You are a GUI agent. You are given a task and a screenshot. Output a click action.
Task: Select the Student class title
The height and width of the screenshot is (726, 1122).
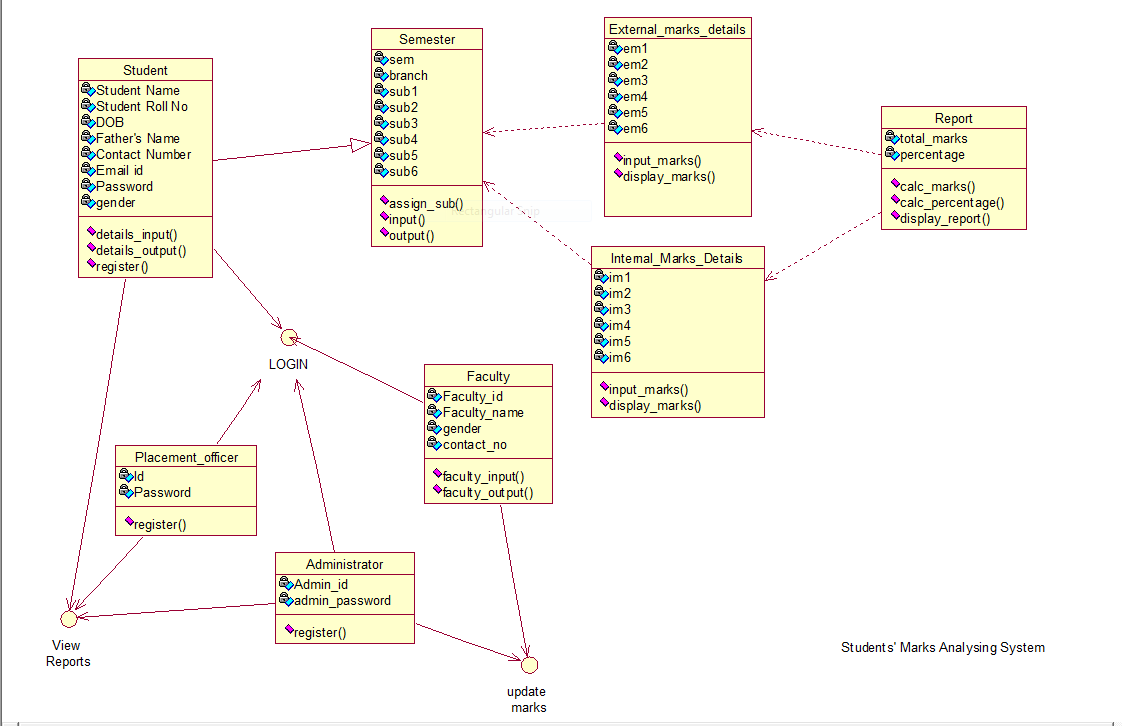tap(145, 70)
